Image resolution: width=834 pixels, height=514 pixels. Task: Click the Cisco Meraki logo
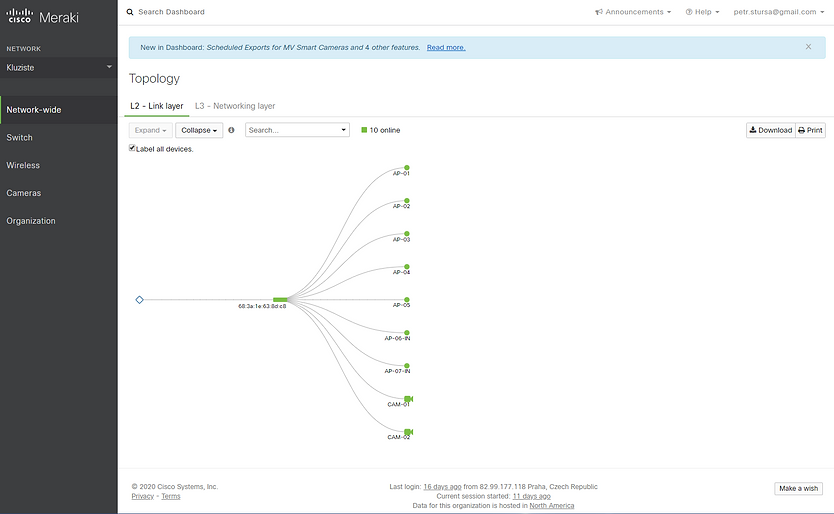[x=43, y=16]
